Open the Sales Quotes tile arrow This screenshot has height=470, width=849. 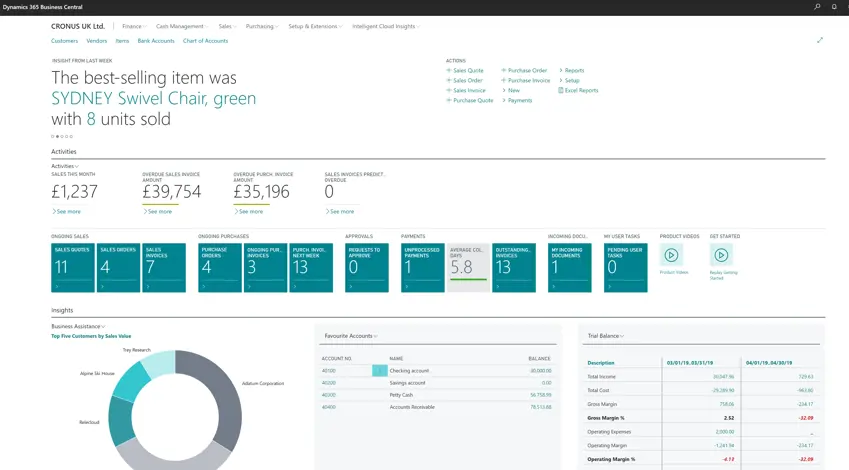coord(56,286)
